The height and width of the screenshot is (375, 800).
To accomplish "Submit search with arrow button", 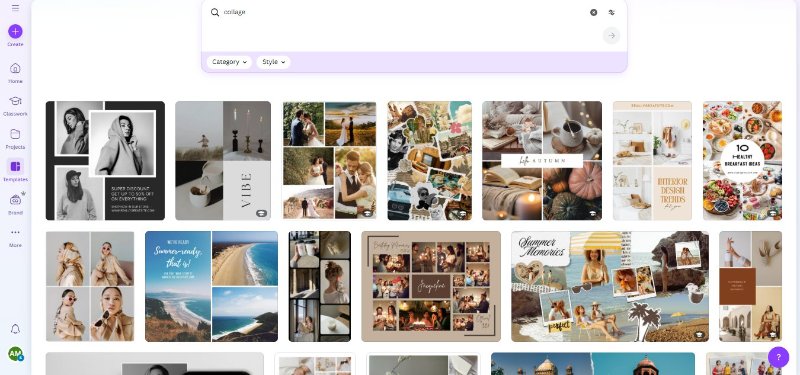I will point(611,36).
